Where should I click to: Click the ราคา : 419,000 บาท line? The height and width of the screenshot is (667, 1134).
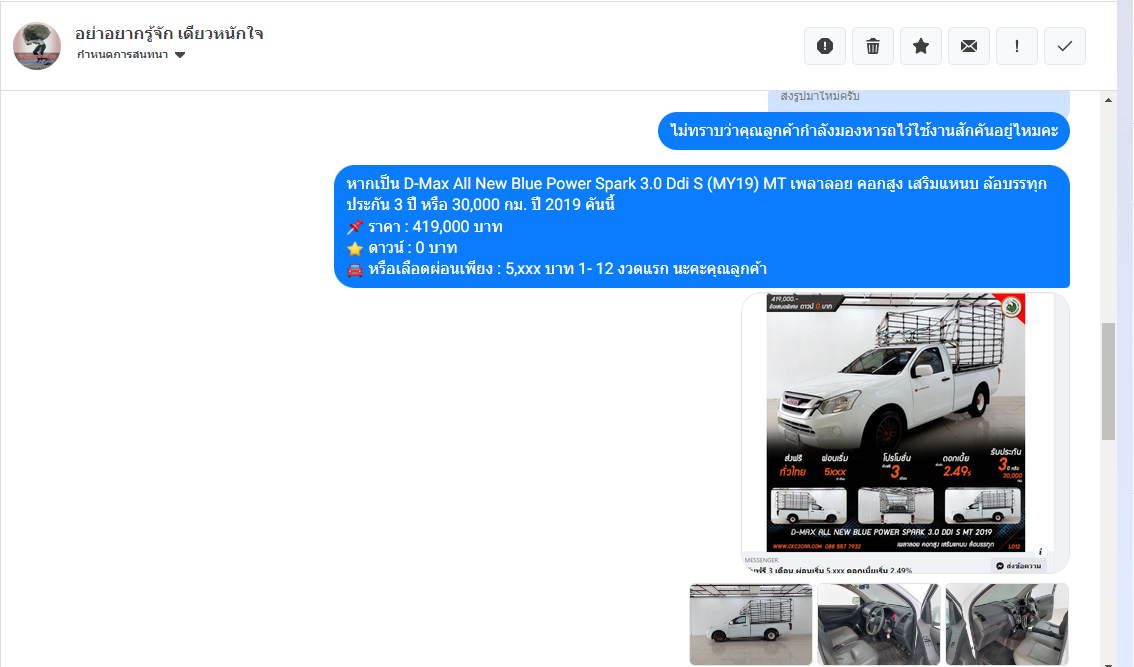point(425,226)
